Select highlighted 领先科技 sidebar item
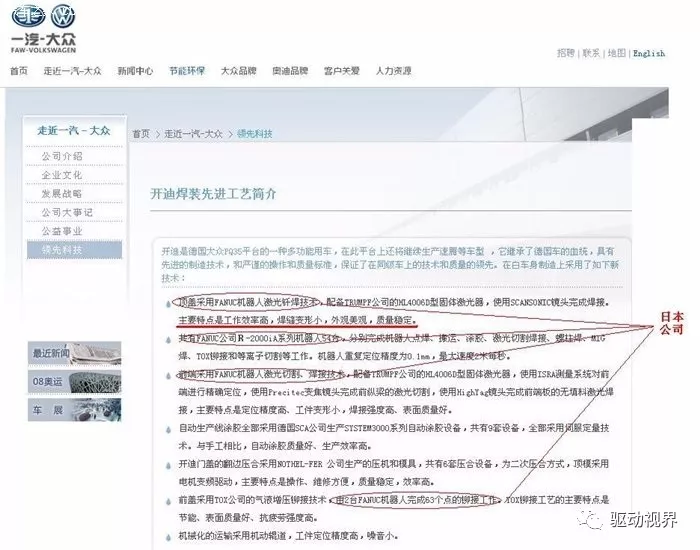Image resolution: width=700 pixels, height=550 pixels. tap(62, 249)
